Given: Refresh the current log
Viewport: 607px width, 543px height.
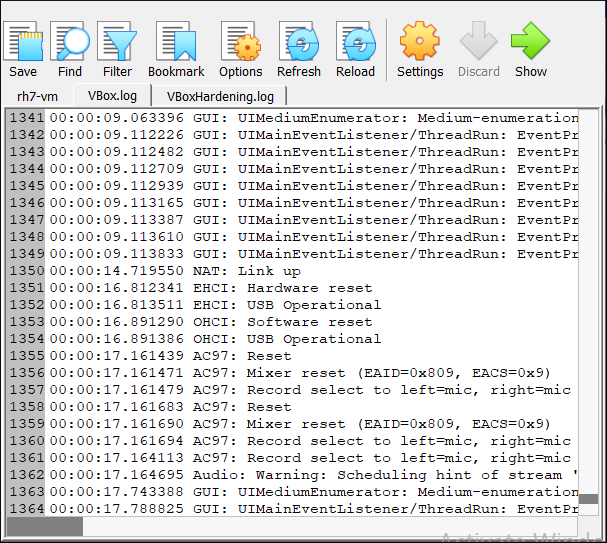Looking at the screenshot, I should (298, 50).
